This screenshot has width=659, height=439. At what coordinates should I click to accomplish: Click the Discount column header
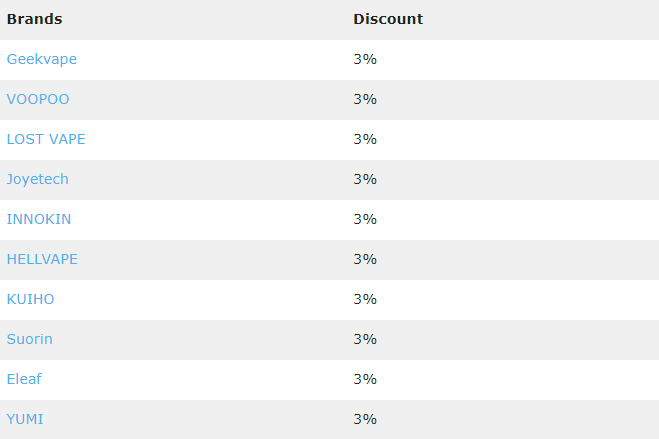tap(388, 19)
